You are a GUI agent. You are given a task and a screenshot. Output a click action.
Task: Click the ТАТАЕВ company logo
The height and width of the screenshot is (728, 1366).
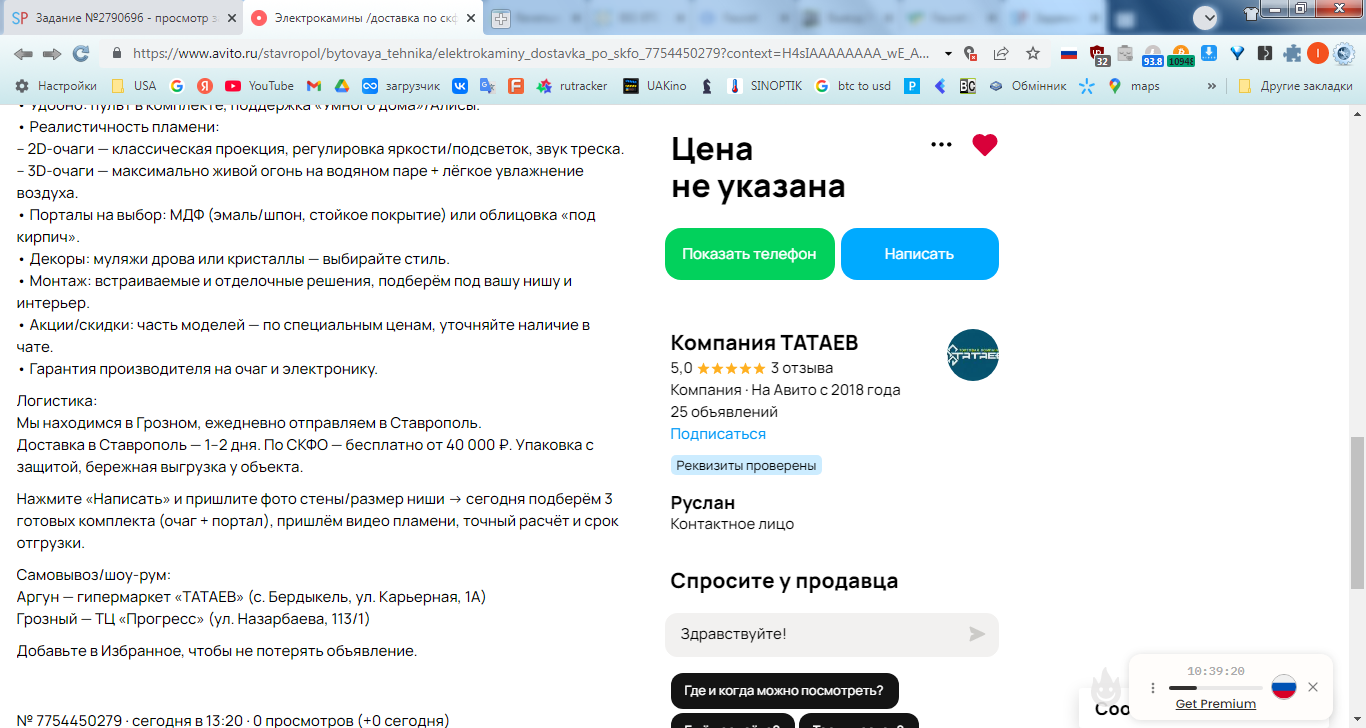pos(973,355)
